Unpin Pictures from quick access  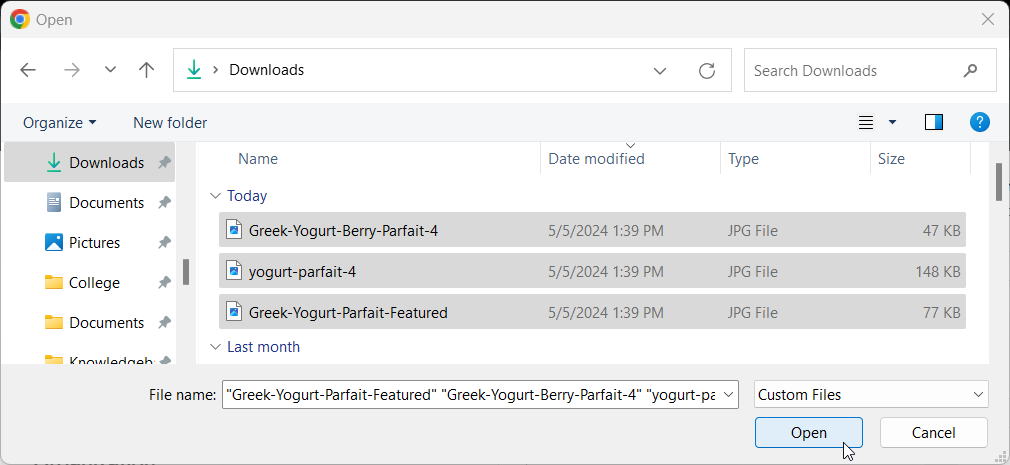pos(164,243)
